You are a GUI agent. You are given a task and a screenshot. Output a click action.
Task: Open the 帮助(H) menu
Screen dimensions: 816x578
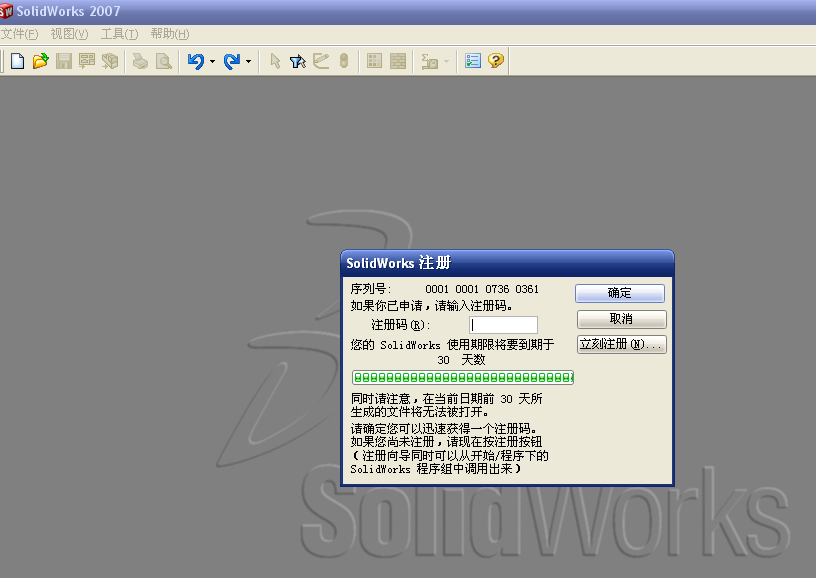point(170,34)
